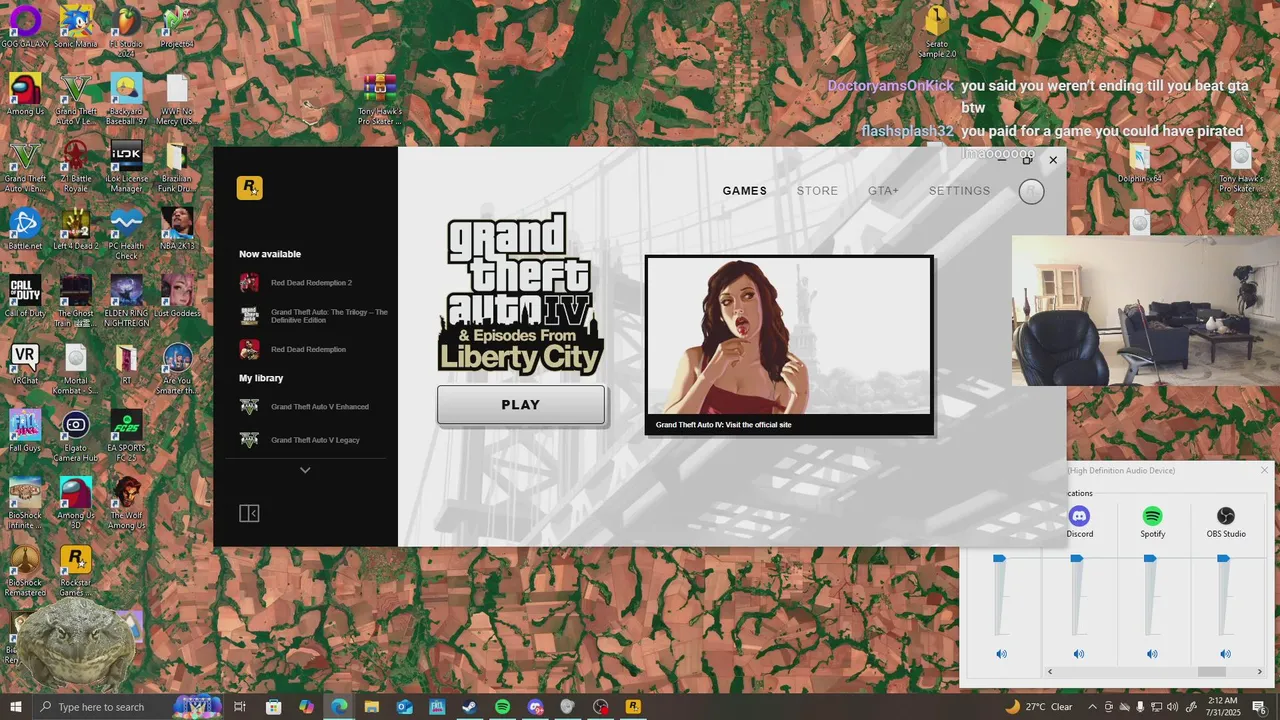Switch to the STORE tab
Screen dimensions: 1280x720
tap(817, 191)
